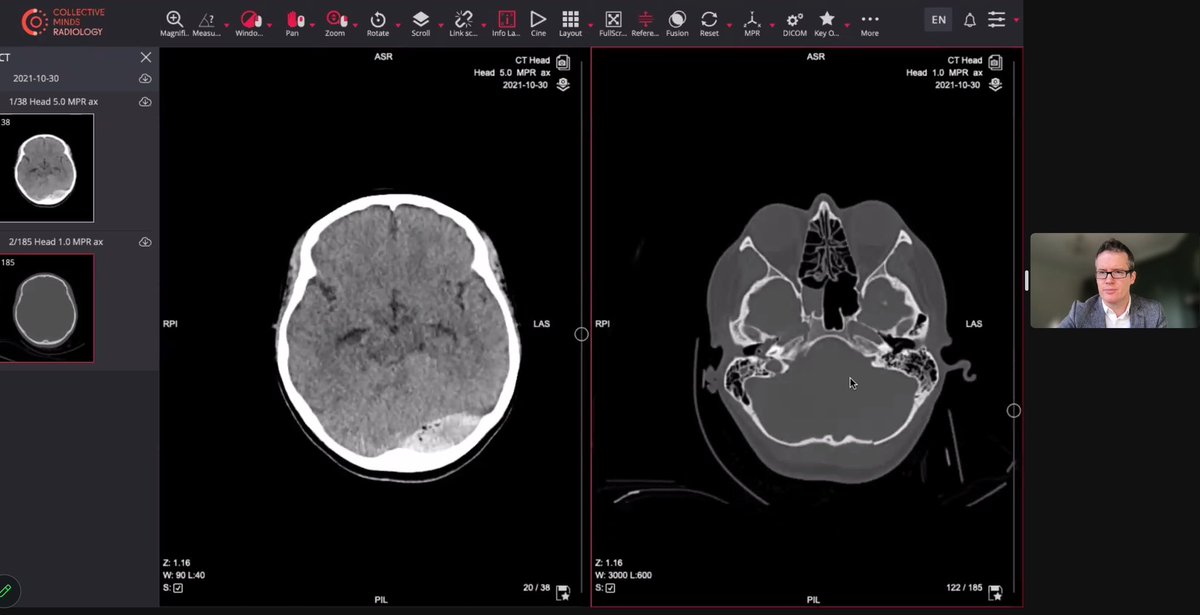Screen dimensions: 1200x615
Task: Download the 2021-10-30 study
Action: [x=145, y=78]
